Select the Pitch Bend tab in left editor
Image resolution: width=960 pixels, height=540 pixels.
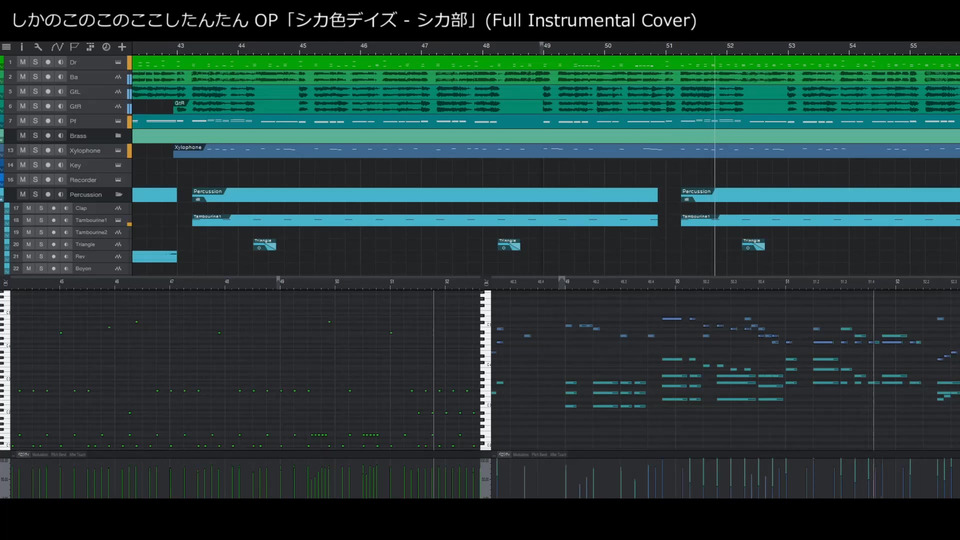click(59, 455)
